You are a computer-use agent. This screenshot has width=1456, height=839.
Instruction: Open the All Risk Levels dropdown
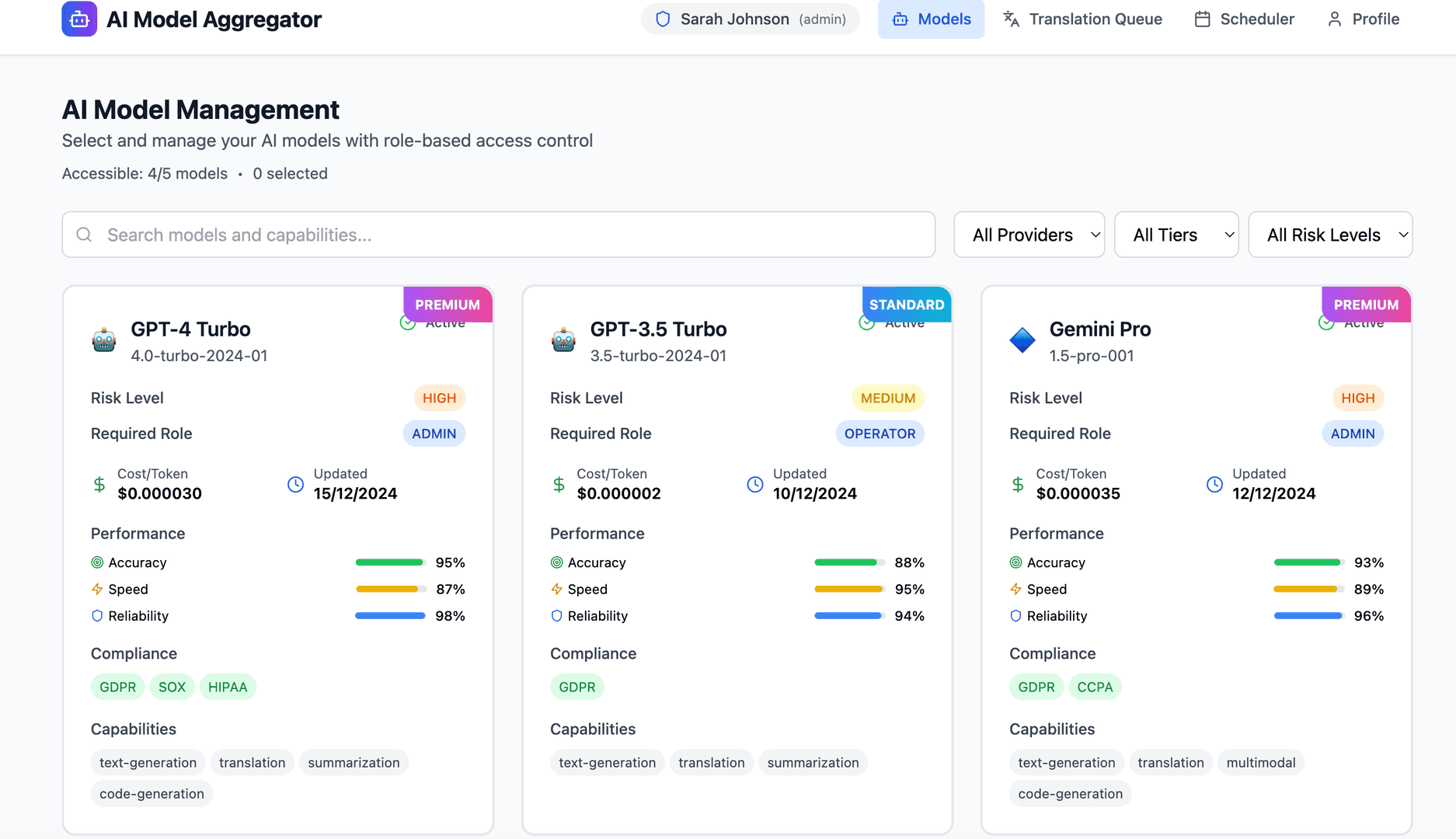click(1330, 235)
